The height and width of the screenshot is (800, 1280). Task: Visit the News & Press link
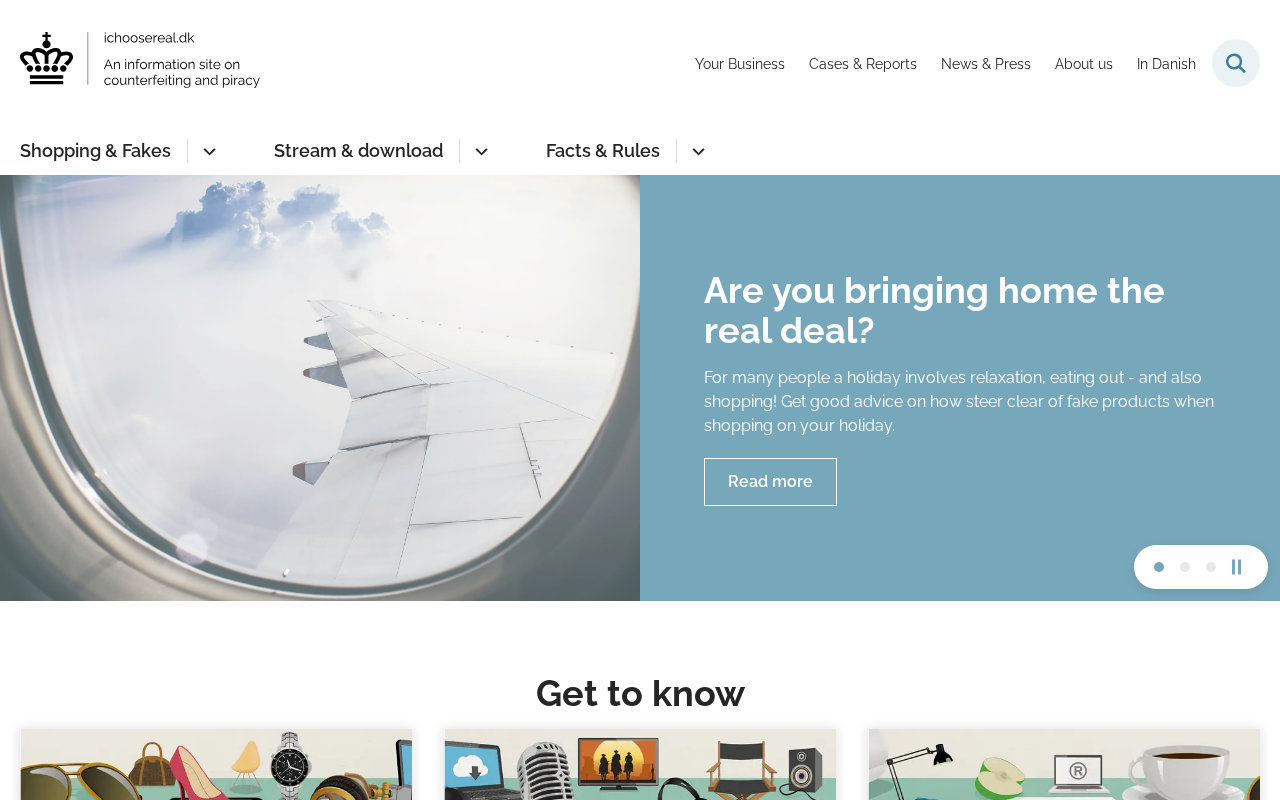point(986,64)
